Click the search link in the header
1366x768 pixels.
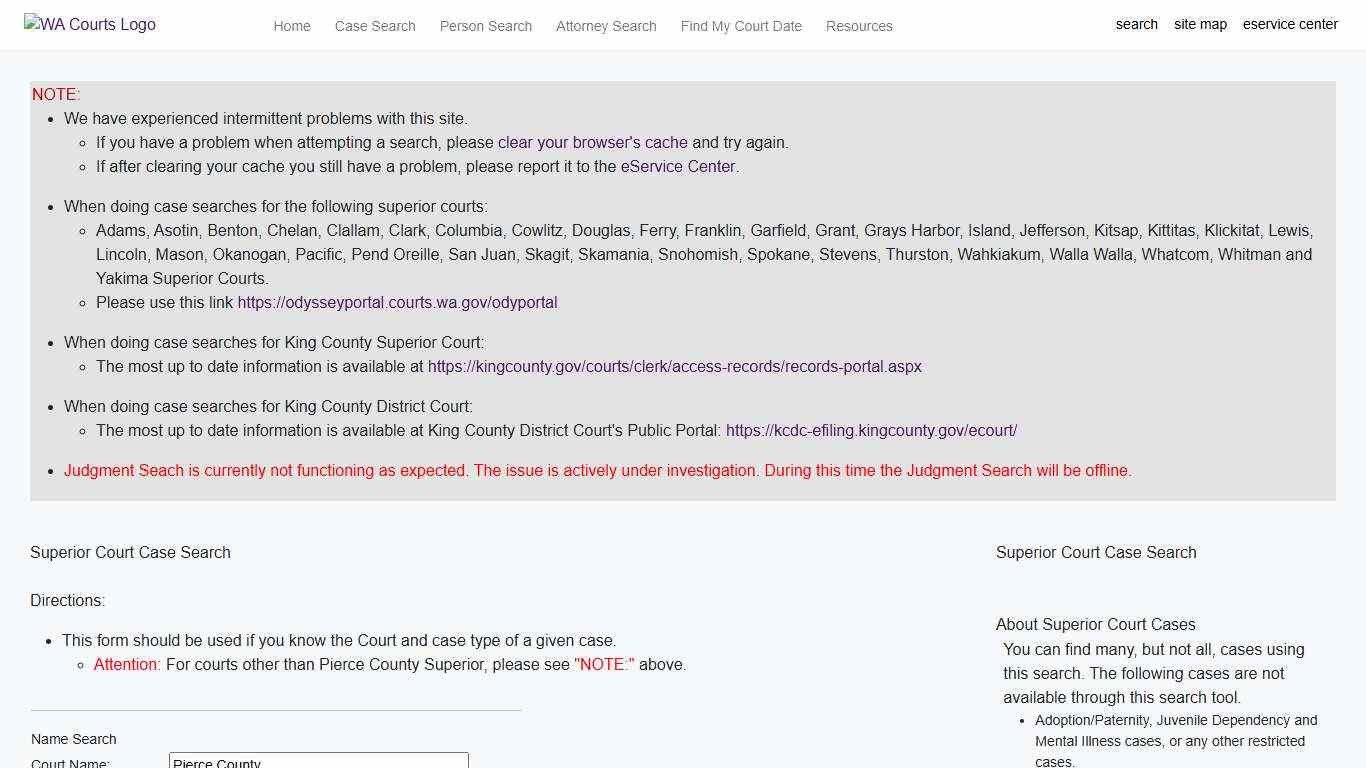click(1136, 24)
